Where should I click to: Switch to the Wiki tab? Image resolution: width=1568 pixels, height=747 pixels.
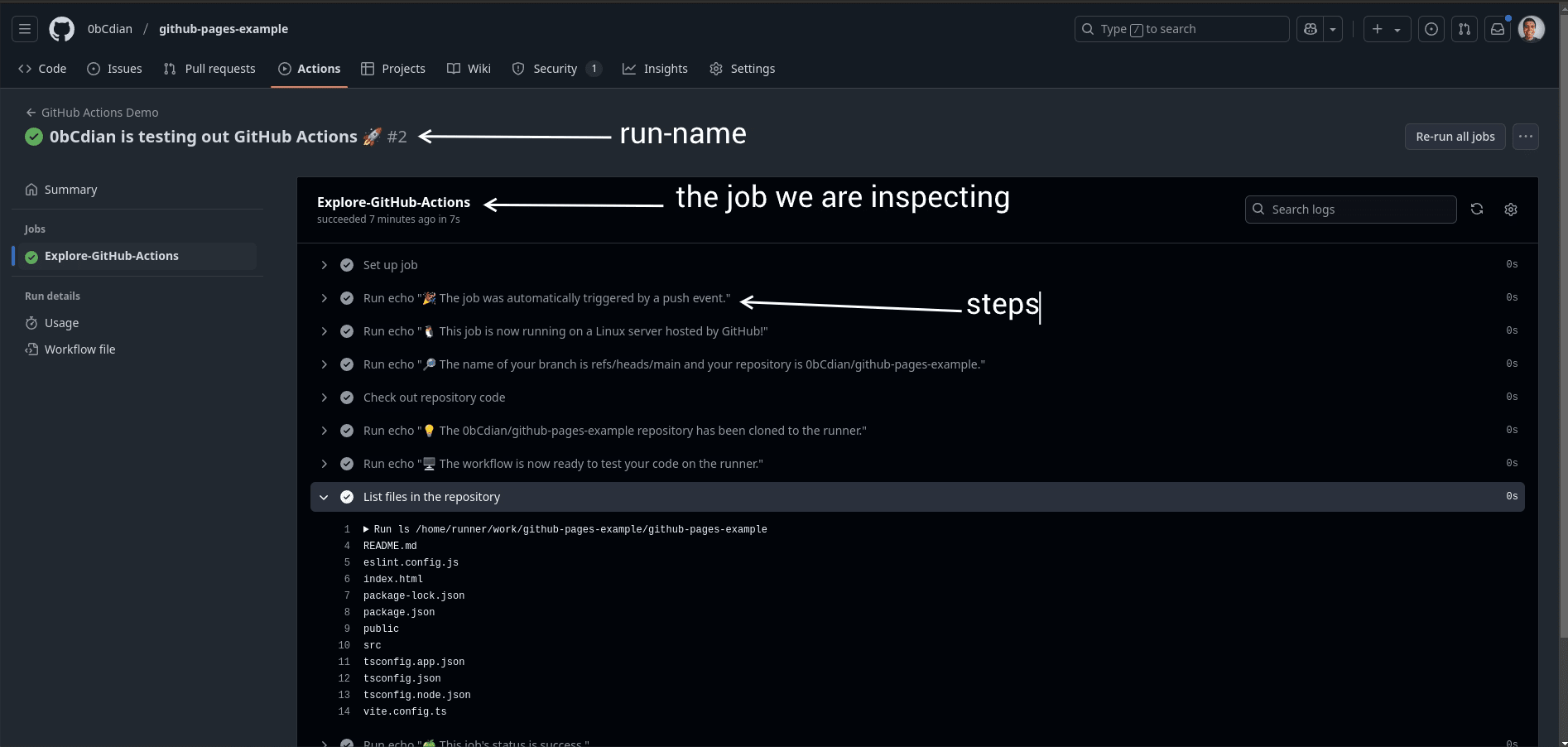point(469,69)
